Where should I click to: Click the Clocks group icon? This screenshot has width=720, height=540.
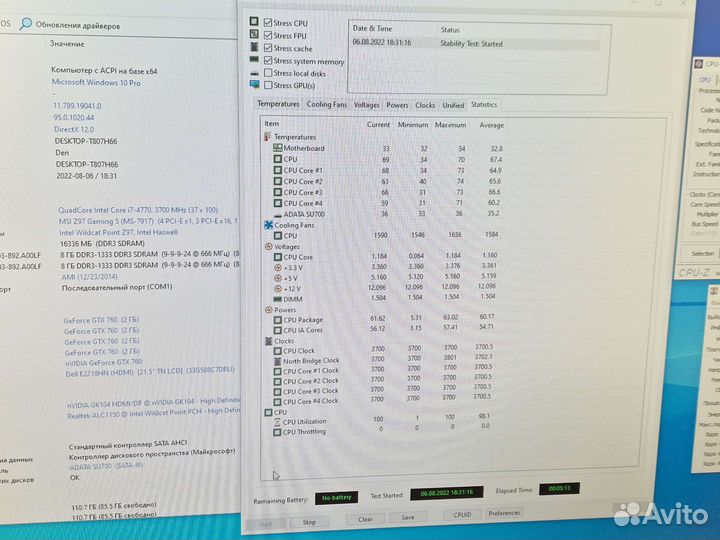click(x=269, y=341)
